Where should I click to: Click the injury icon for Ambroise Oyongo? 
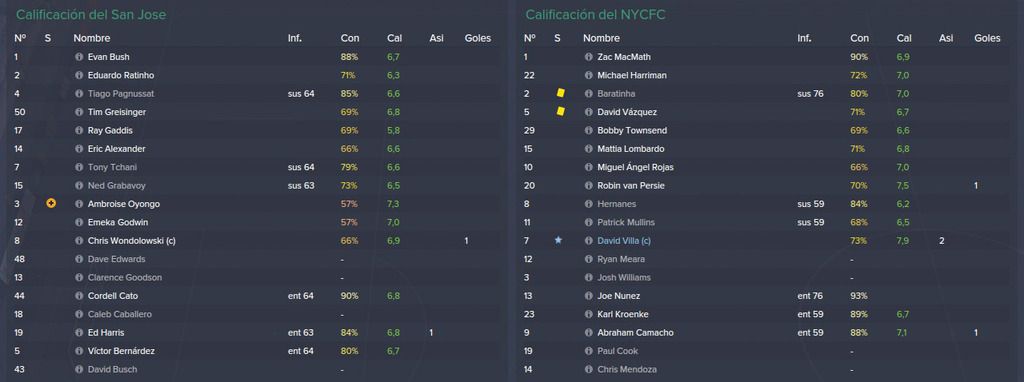51,204
